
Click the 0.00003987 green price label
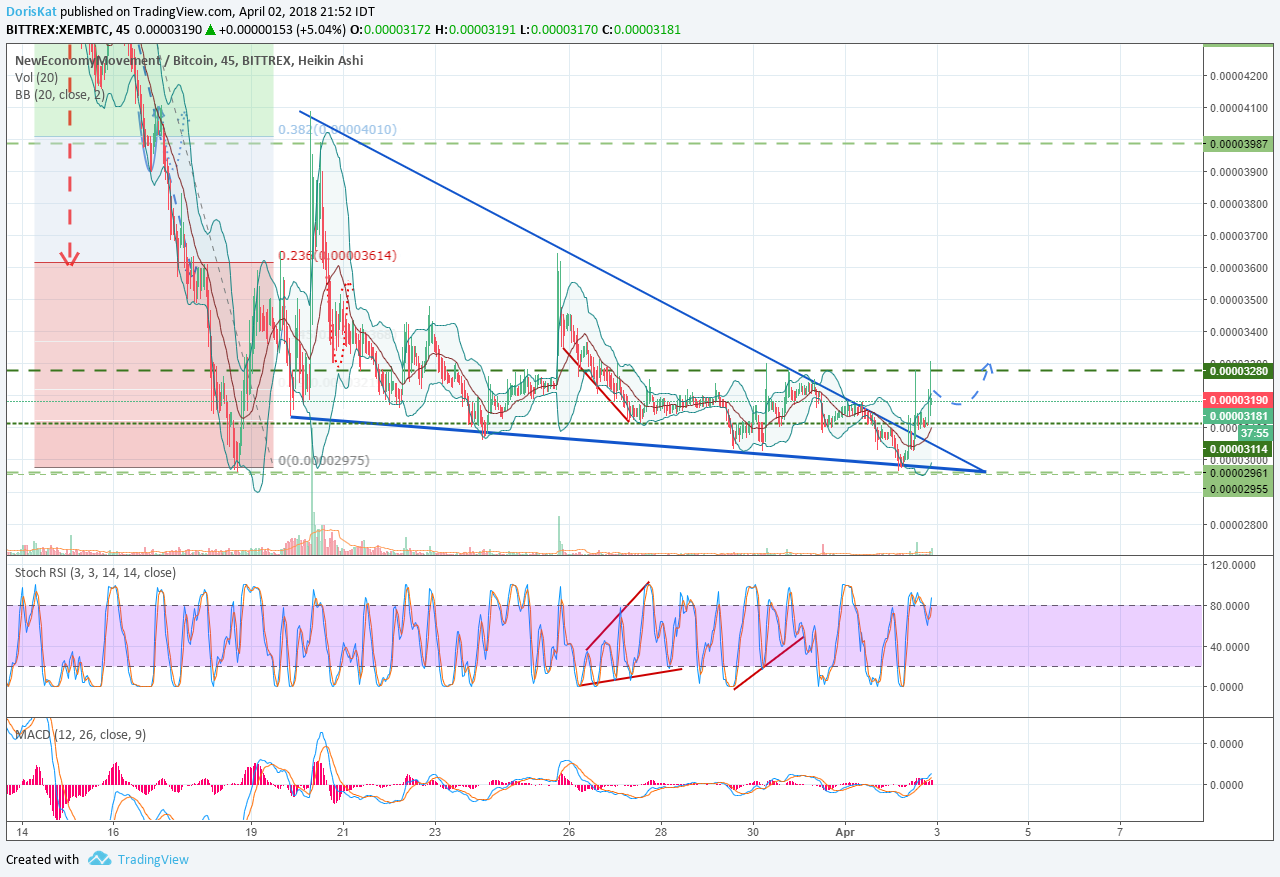1238,144
